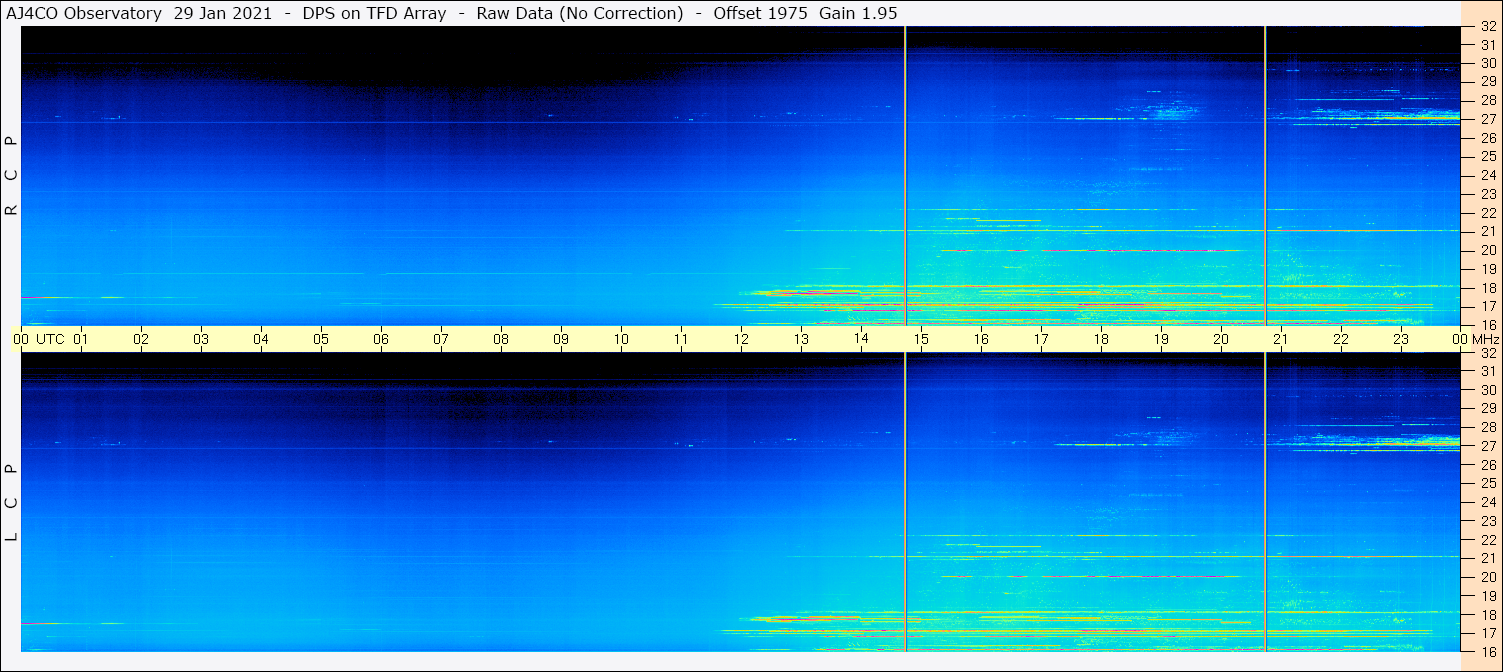The width and height of the screenshot is (1503, 672).
Task: Click the "28" MHz label of the RCP panel
Action: (1488, 100)
